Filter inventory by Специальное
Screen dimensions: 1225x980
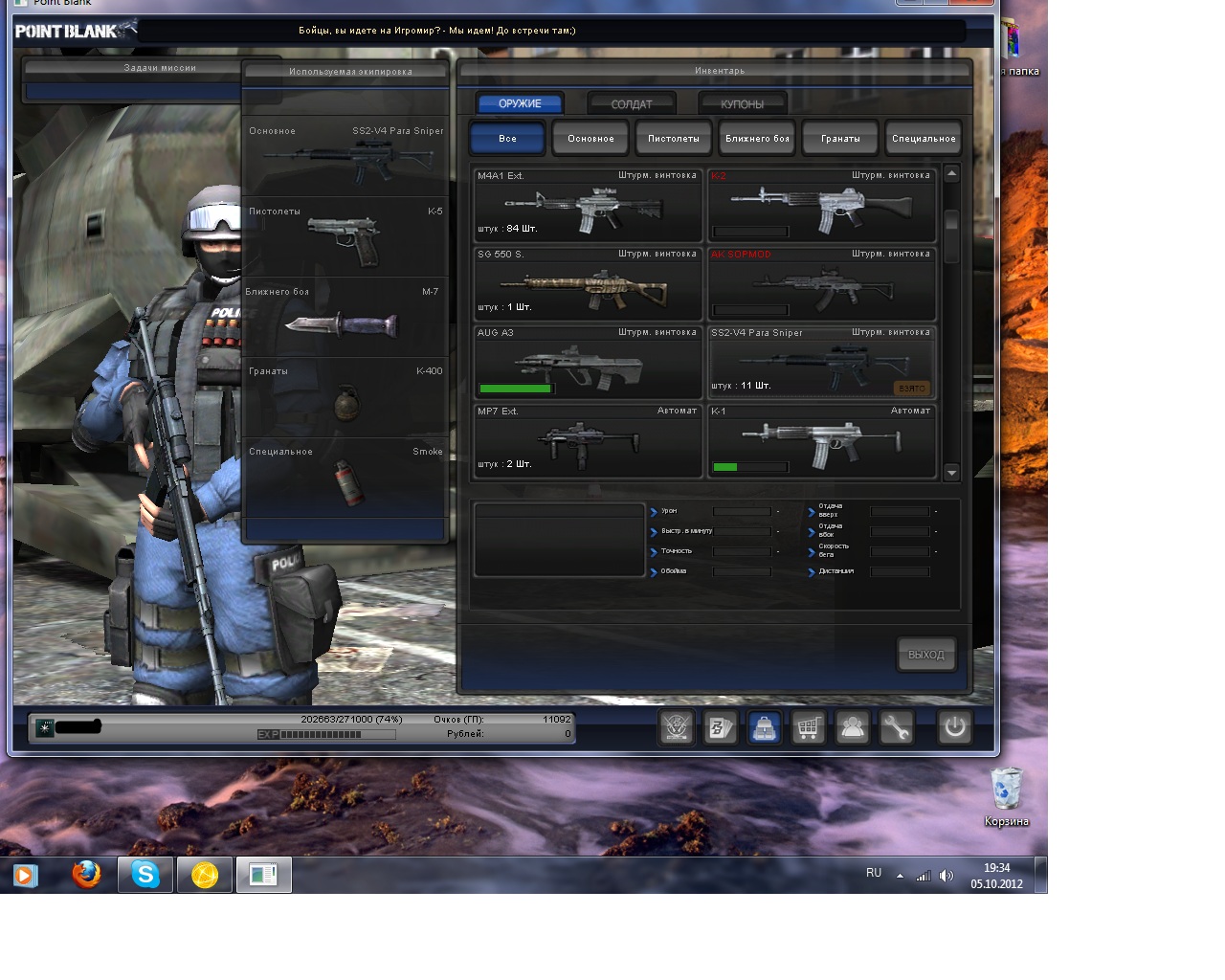click(924, 138)
